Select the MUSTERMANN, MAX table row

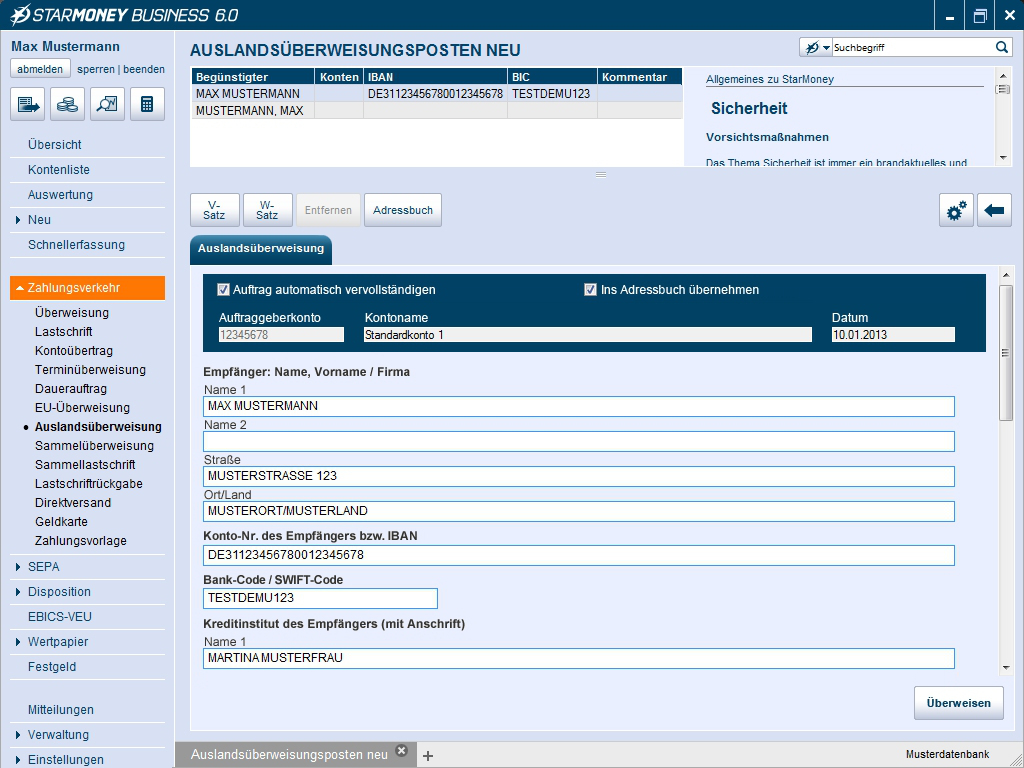click(436, 111)
